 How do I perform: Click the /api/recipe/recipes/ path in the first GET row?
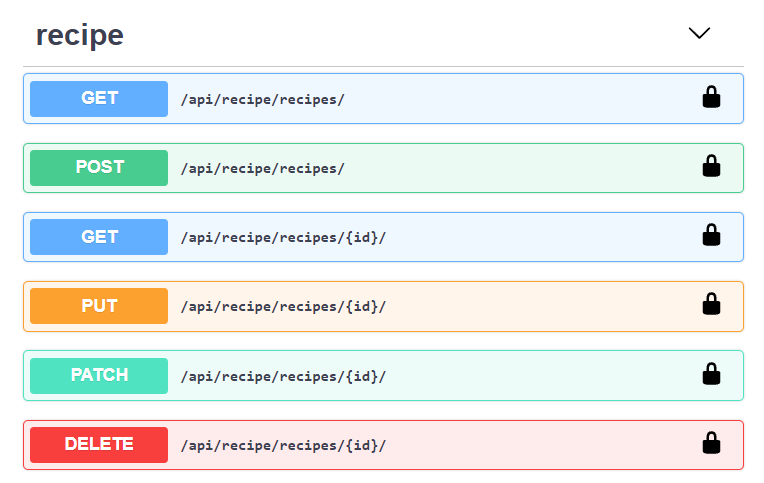(263, 99)
